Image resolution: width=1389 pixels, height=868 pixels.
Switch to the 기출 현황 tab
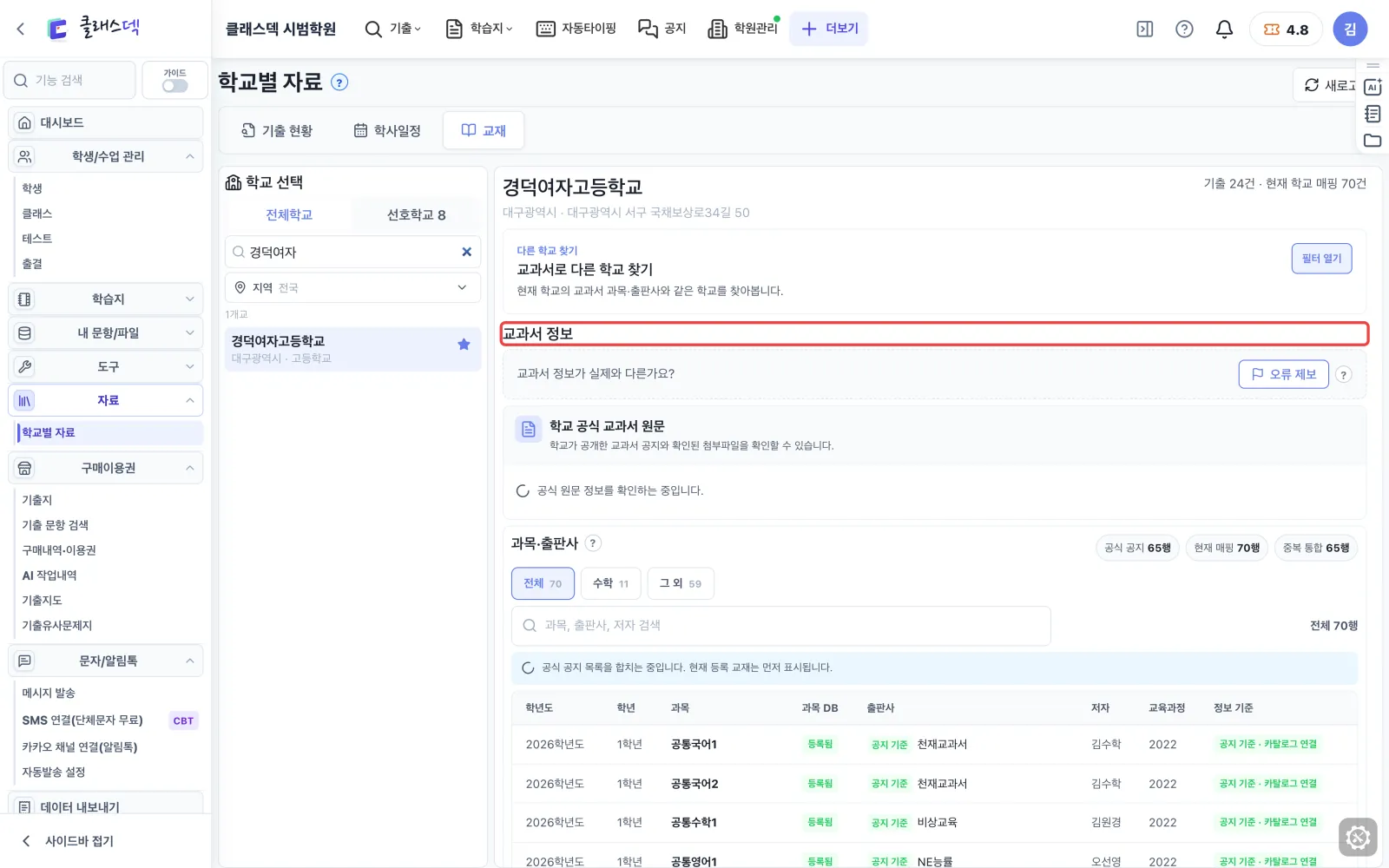pos(277,130)
